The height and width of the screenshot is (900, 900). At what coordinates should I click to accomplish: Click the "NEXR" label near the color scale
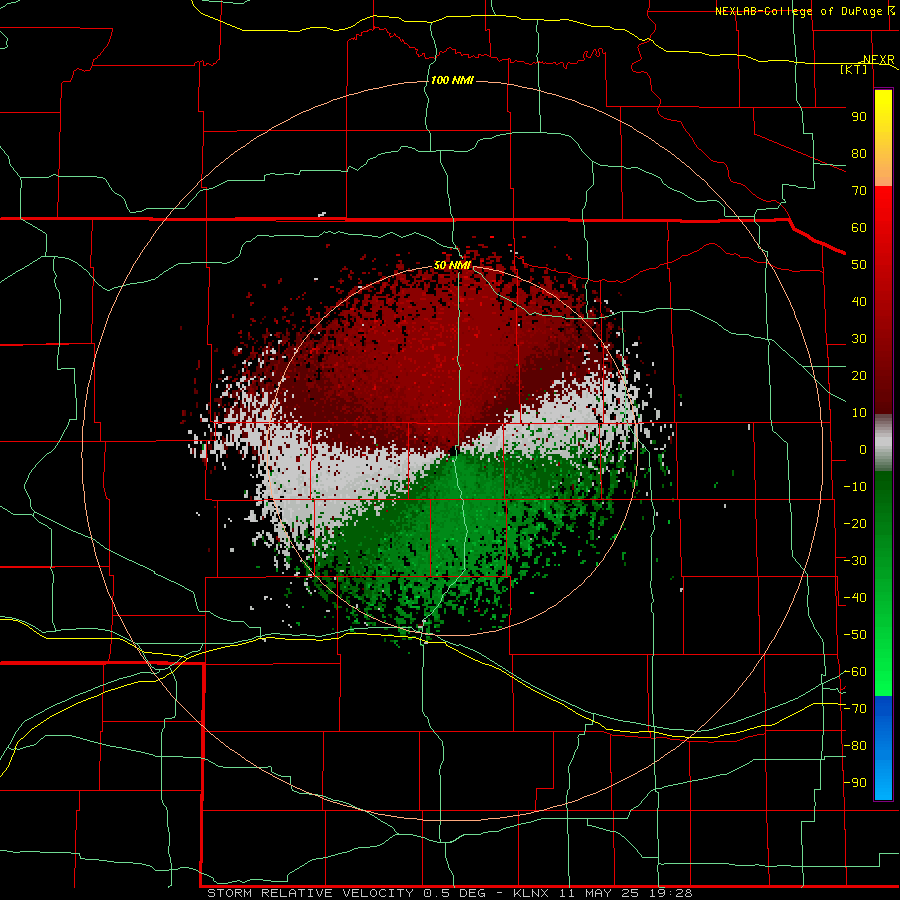[879, 60]
